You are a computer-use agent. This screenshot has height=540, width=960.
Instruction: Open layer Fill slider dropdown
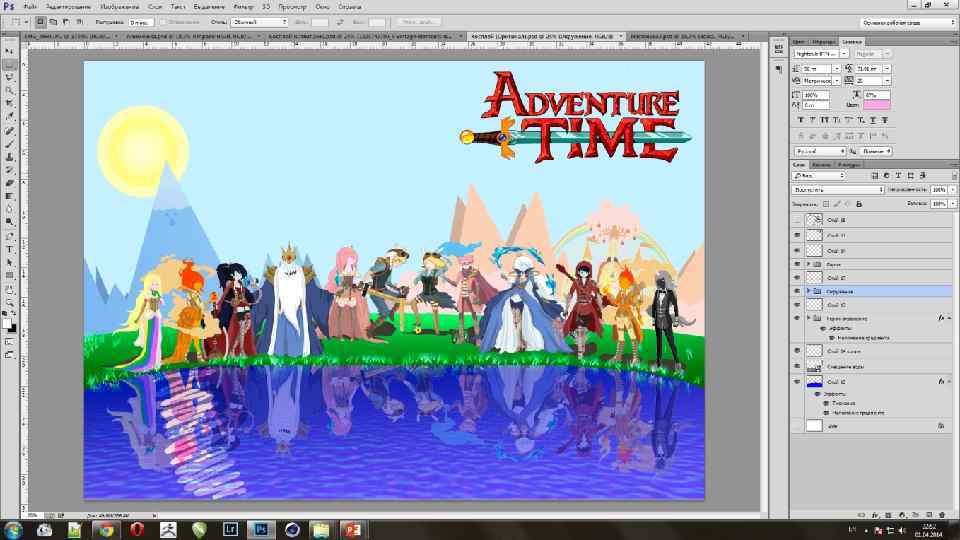click(x=953, y=204)
